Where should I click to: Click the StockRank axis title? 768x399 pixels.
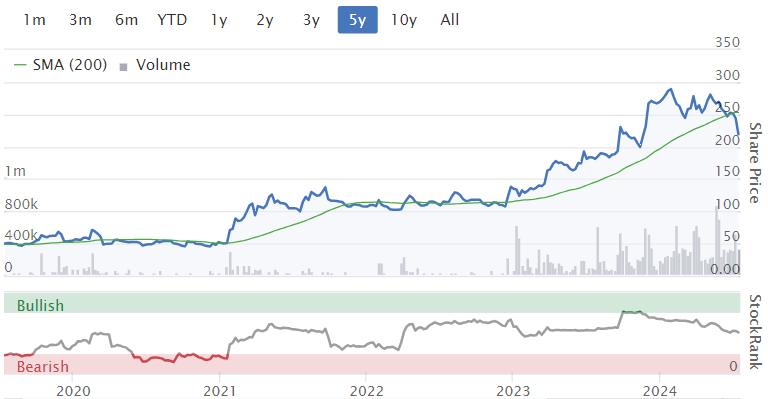[756, 332]
